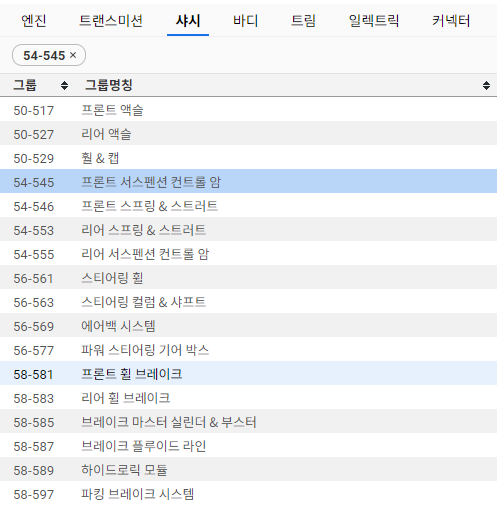Click the 그룹명칭 column header
The height and width of the screenshot is (508, 497).
click(108, 85)
